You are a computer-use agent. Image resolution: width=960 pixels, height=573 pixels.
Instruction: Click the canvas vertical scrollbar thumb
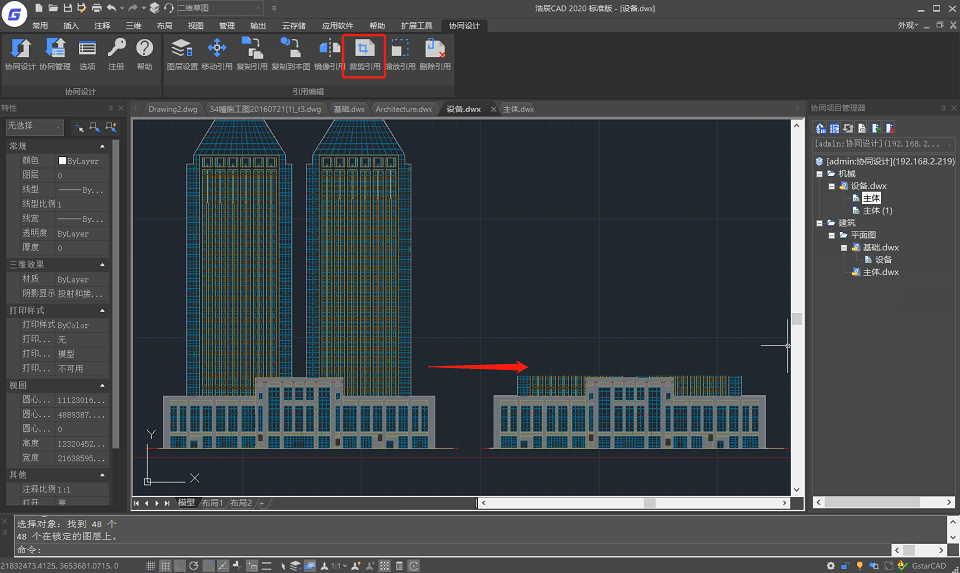tap(797, 319)
